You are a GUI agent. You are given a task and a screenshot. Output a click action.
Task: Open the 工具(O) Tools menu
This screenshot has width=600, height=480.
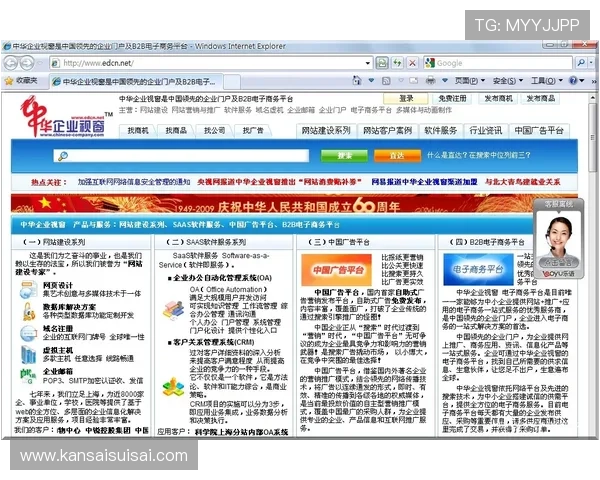click(x=546, y=81)
